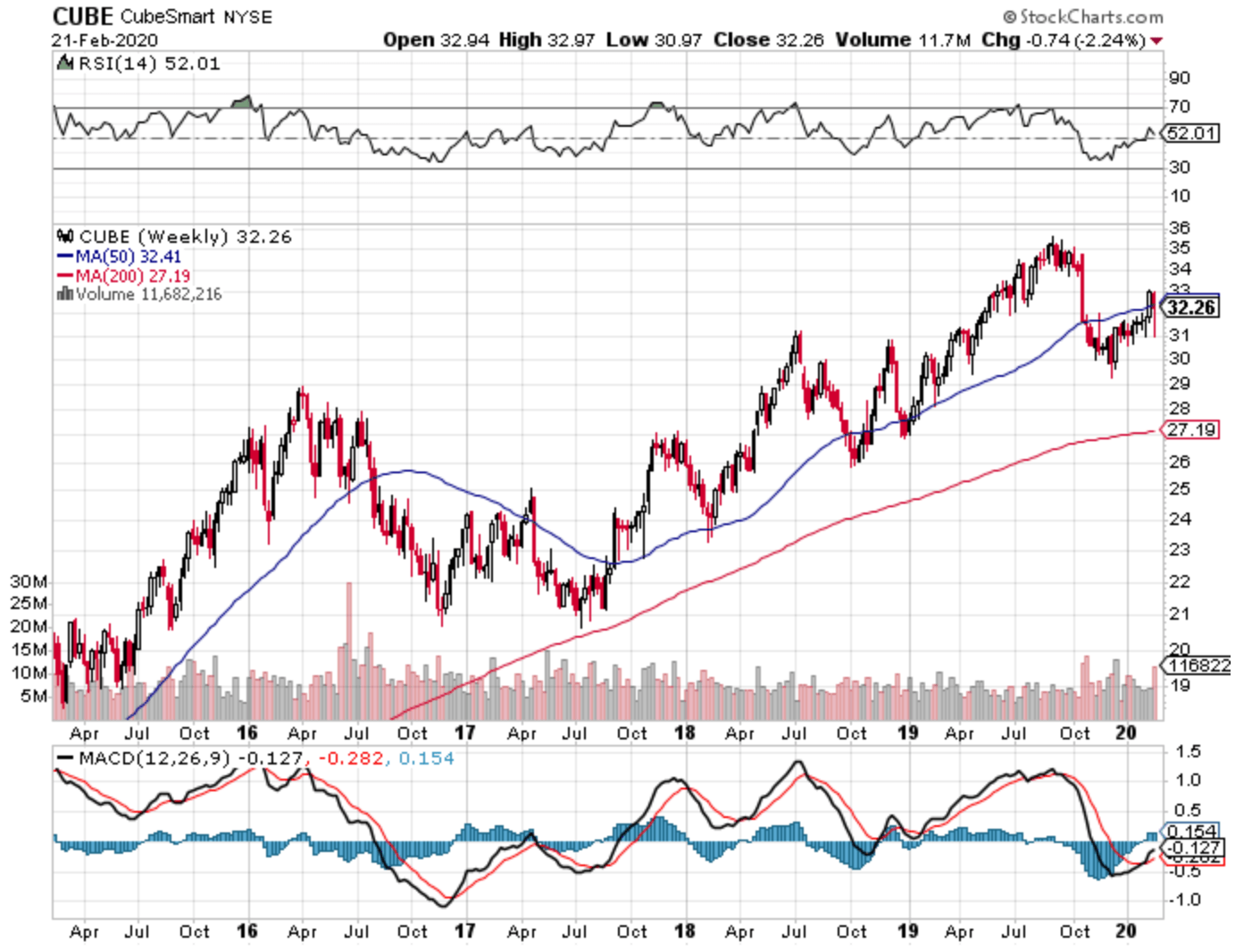Image resolution: width=1252 pixels, height=952 pixels.
Task: Click the volume bars icon before Volume 11,682,216
Action: [x=64, y=294]
